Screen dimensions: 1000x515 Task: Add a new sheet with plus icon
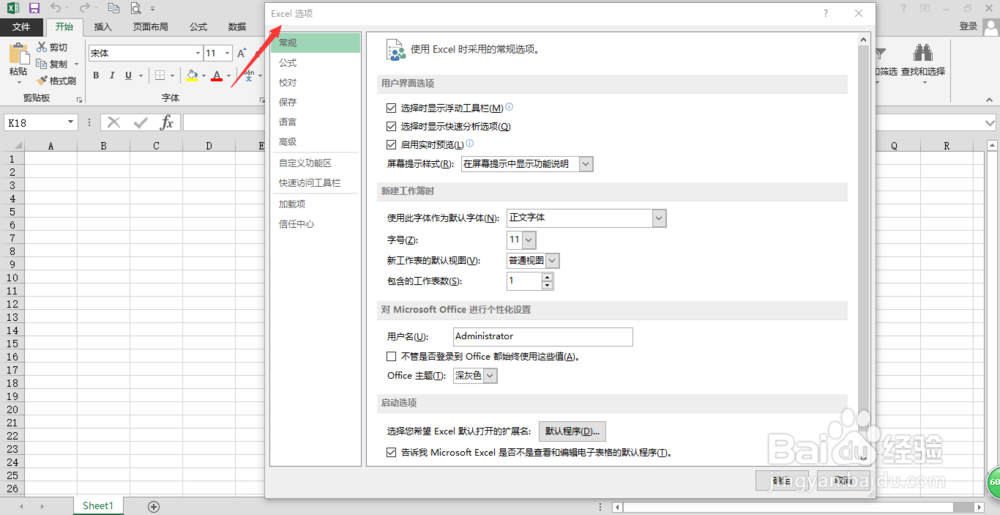(x=153, y=507)
